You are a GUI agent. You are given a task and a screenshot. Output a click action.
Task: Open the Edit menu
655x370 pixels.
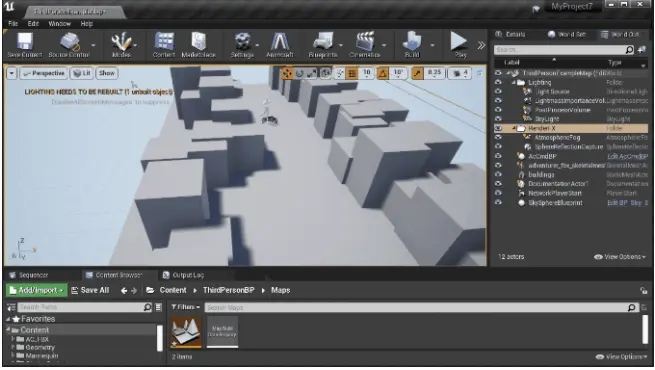[33, 24]
